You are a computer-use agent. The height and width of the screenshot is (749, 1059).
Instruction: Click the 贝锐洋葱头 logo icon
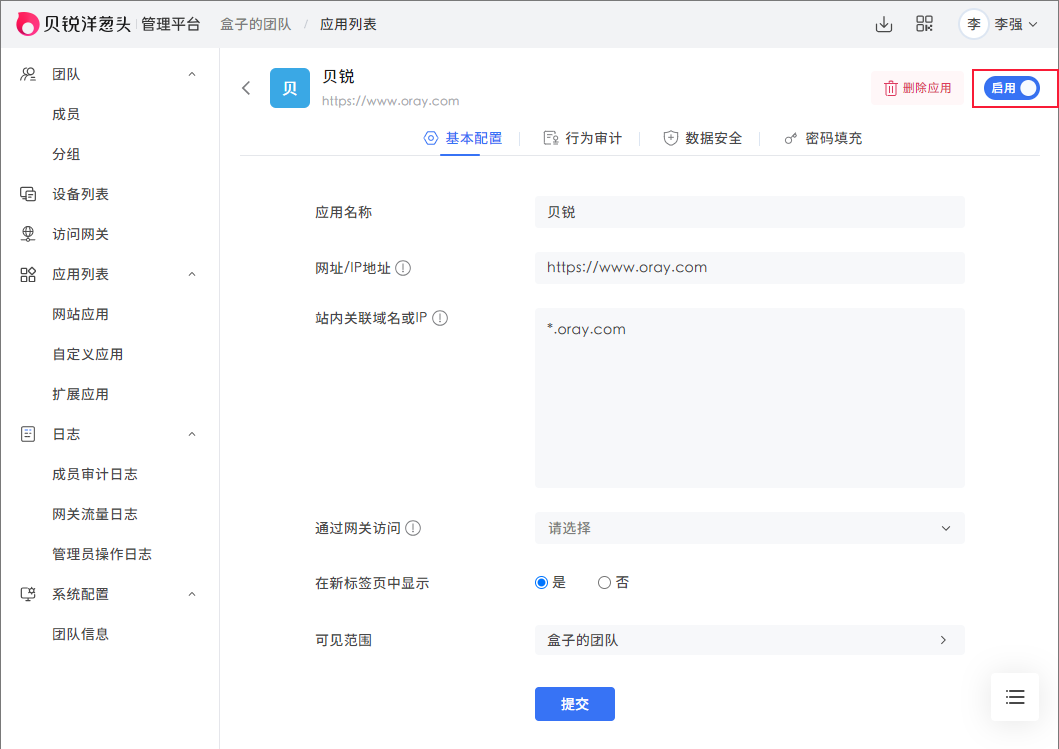point(27,24)
